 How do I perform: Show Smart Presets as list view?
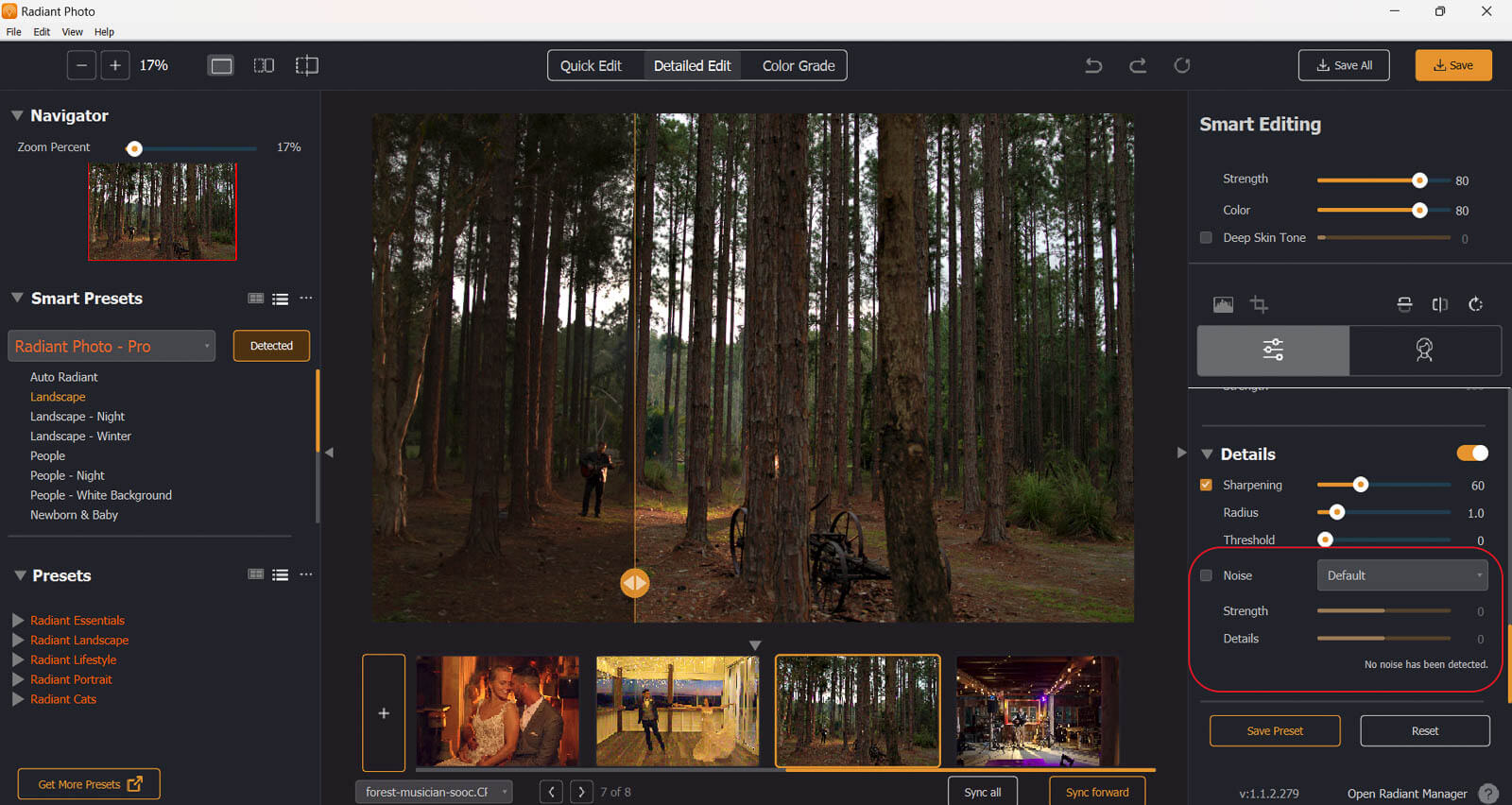tap(281, 299)
